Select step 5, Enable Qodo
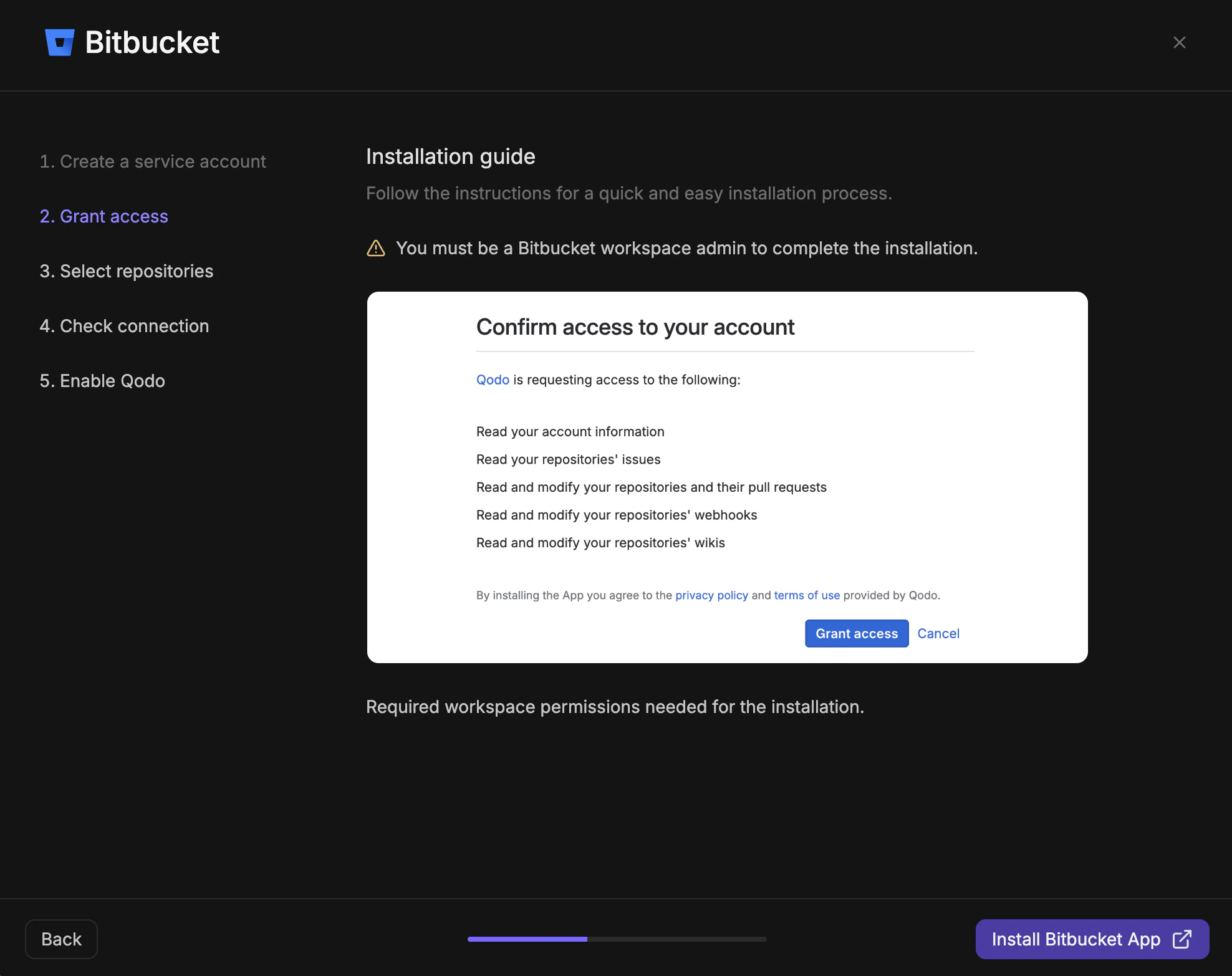Screen dimensions: 1232x976 pyautogui.click(x=102, y=381)
